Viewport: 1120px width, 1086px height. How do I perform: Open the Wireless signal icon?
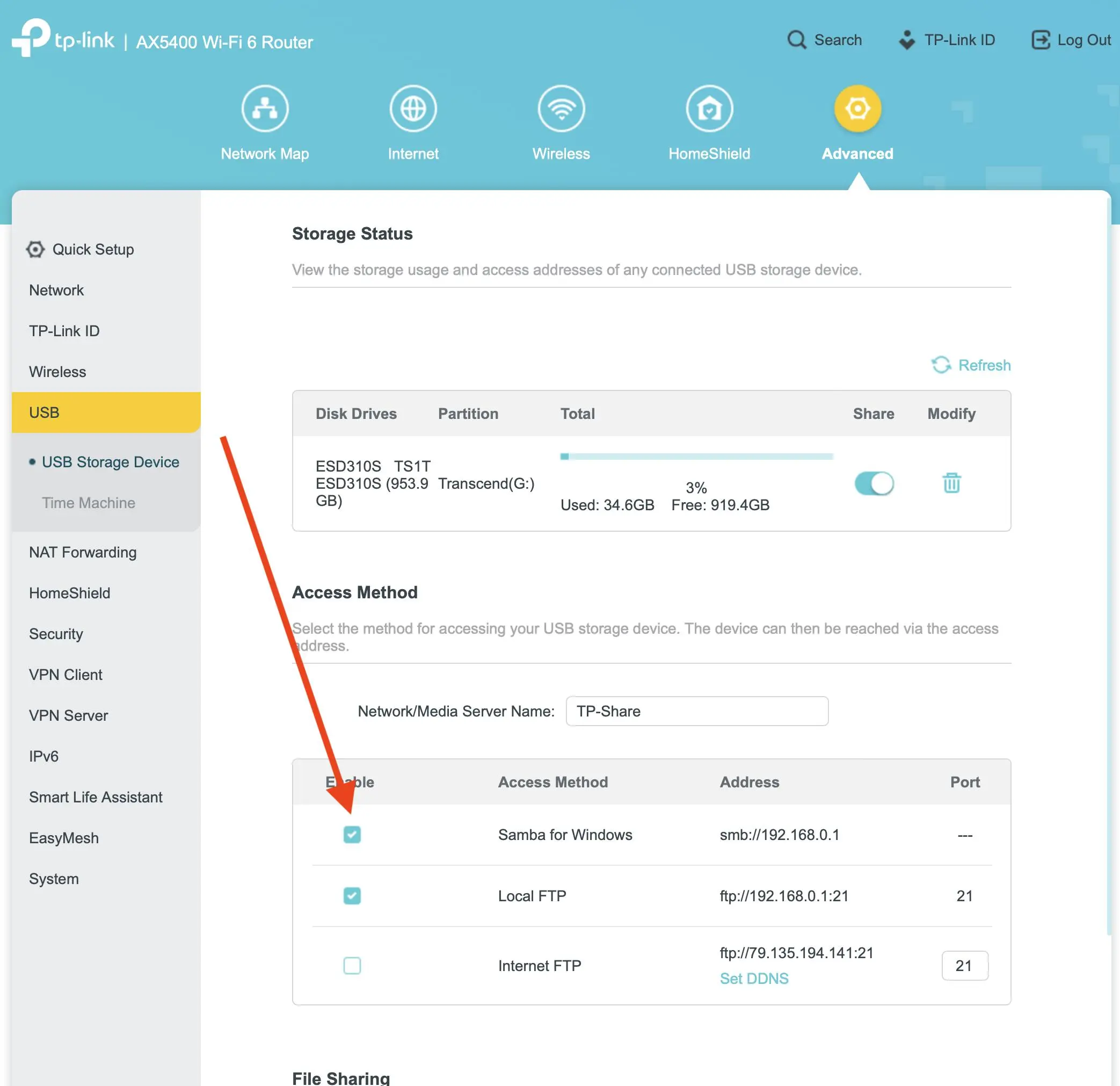[x=561, y=108]
